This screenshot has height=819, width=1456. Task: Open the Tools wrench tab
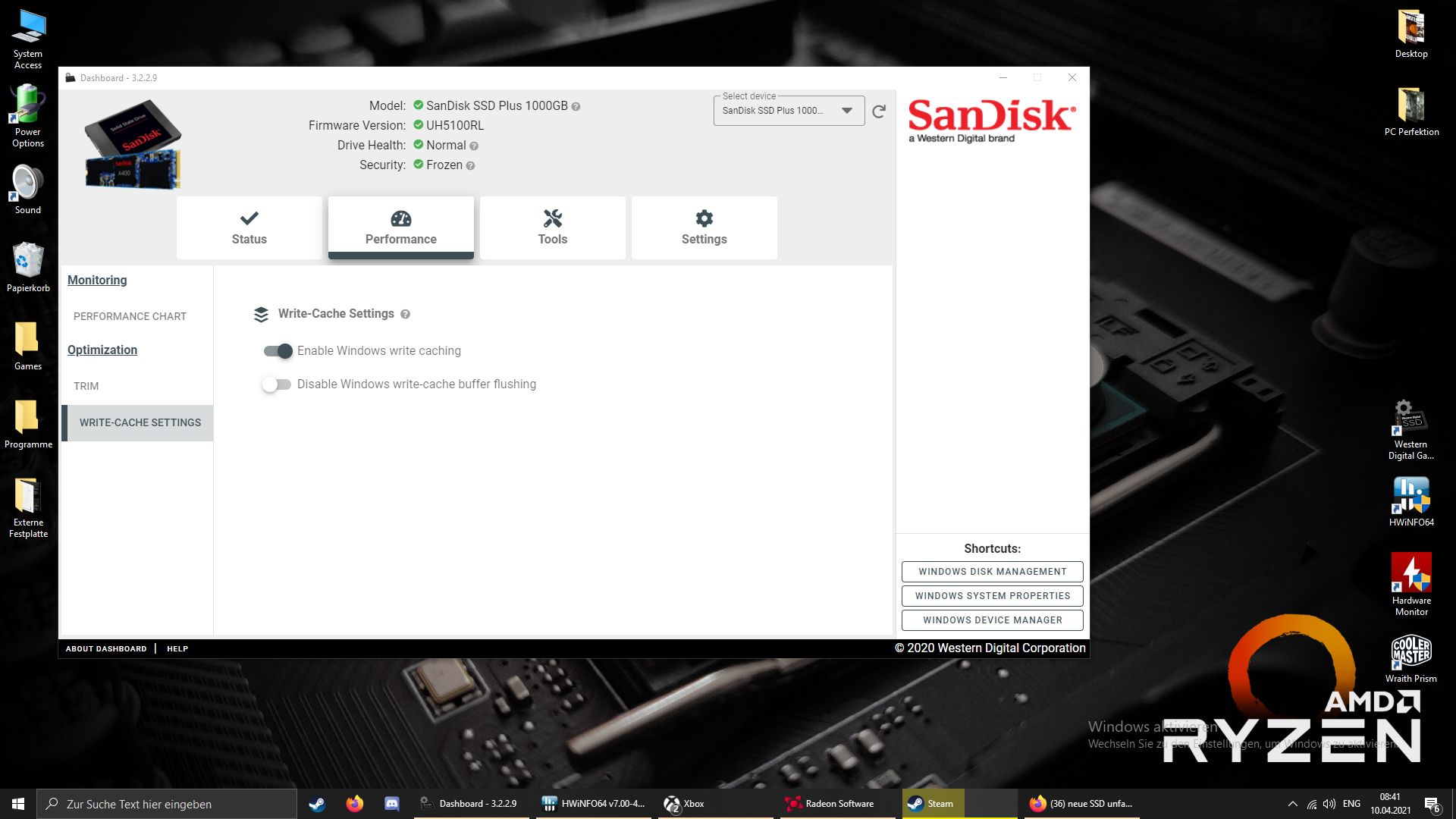click(552, 227)
